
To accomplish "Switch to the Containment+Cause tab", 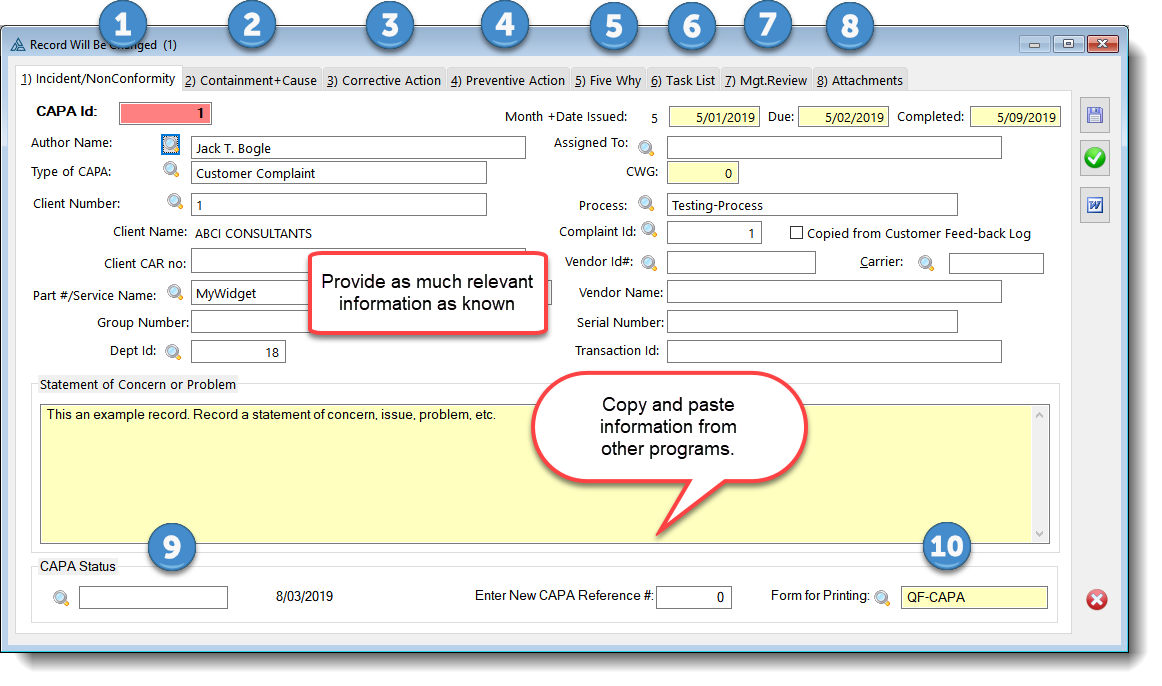I will [250, 80].
